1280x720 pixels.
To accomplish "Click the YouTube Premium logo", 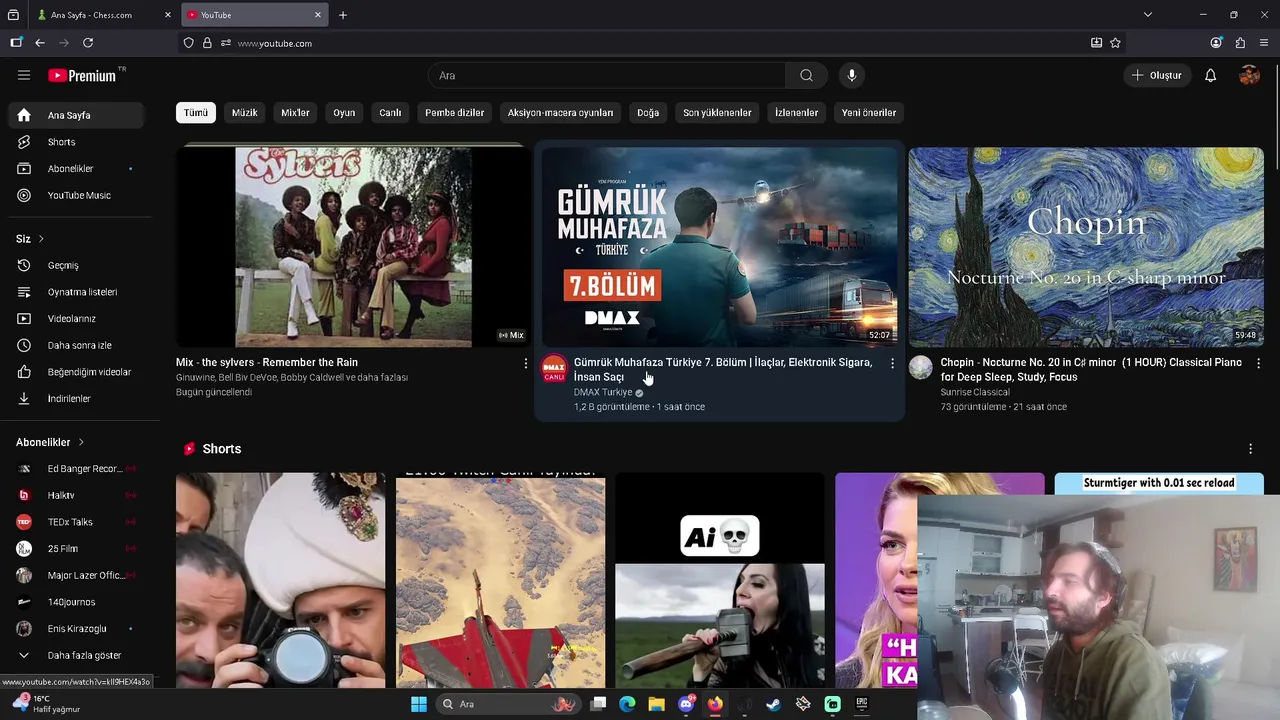I will tap(82, 75).
